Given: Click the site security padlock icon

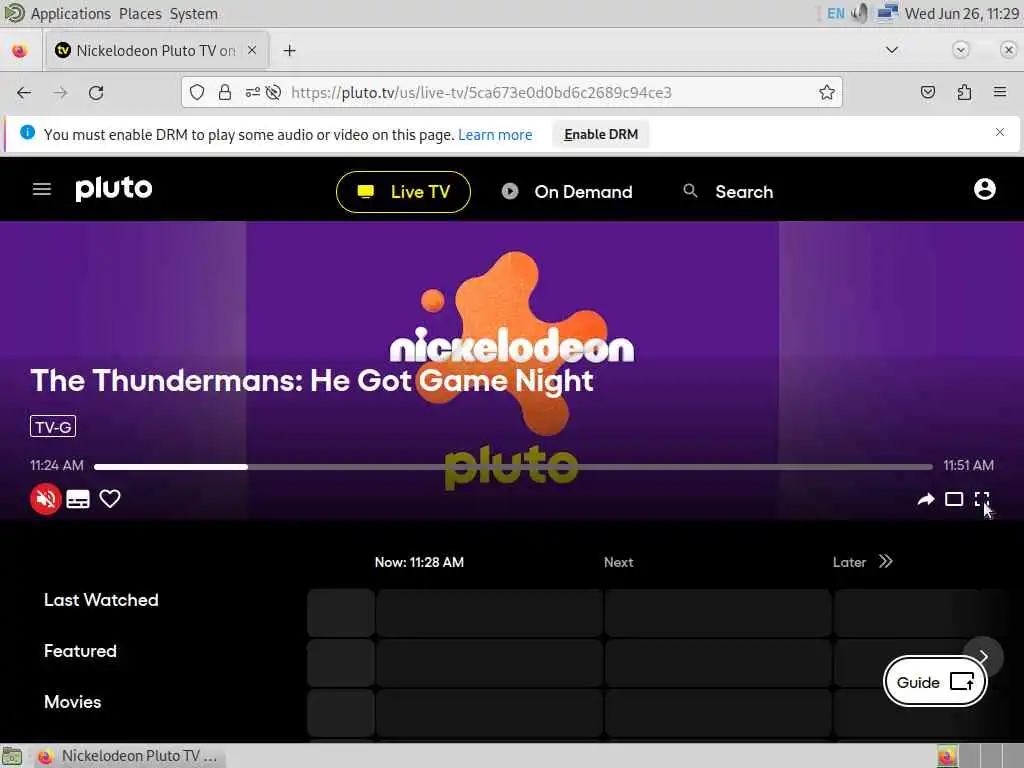Looking at the screenshot, I should pyautogui.click(x=225, y=93).
